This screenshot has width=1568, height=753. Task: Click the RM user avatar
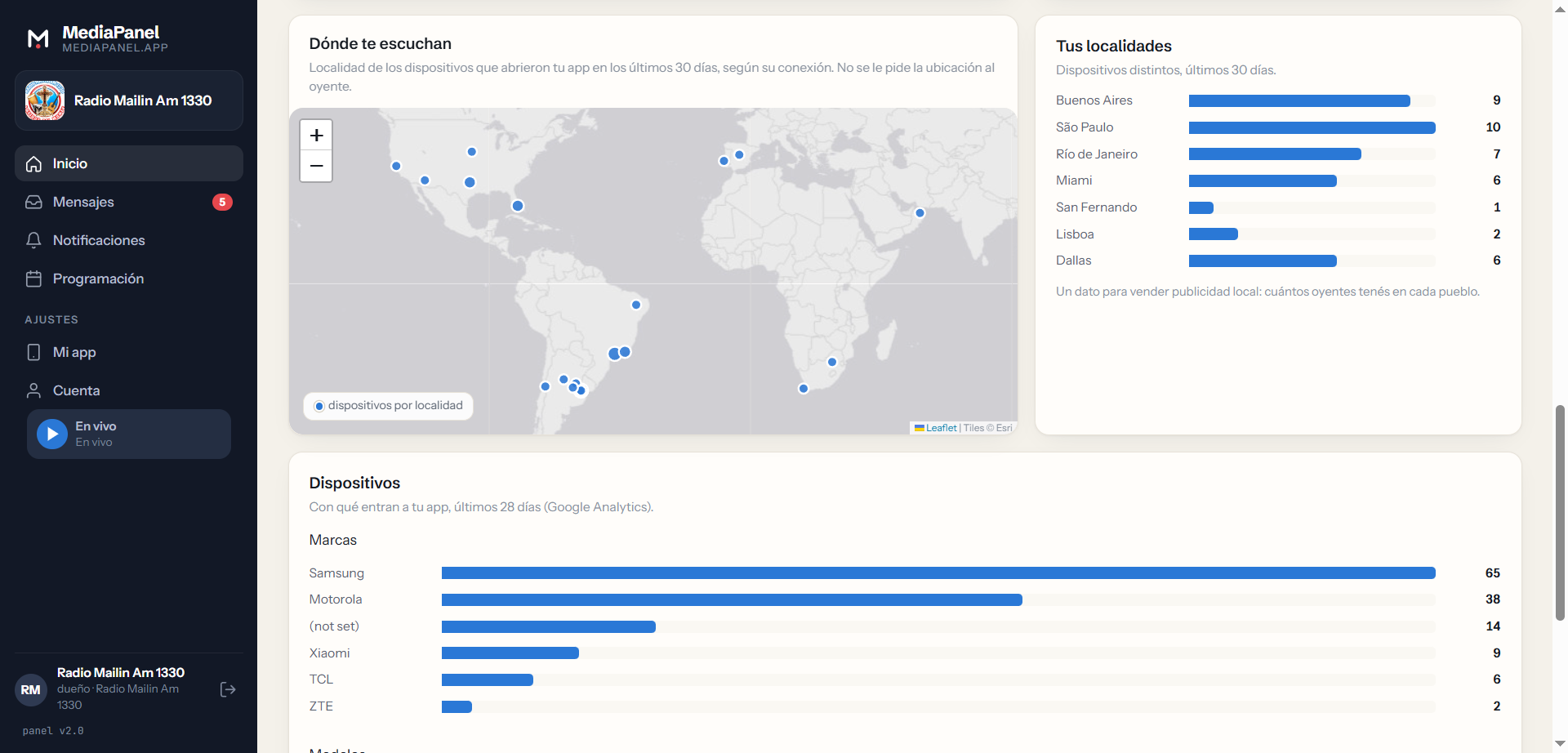(31, 689)
